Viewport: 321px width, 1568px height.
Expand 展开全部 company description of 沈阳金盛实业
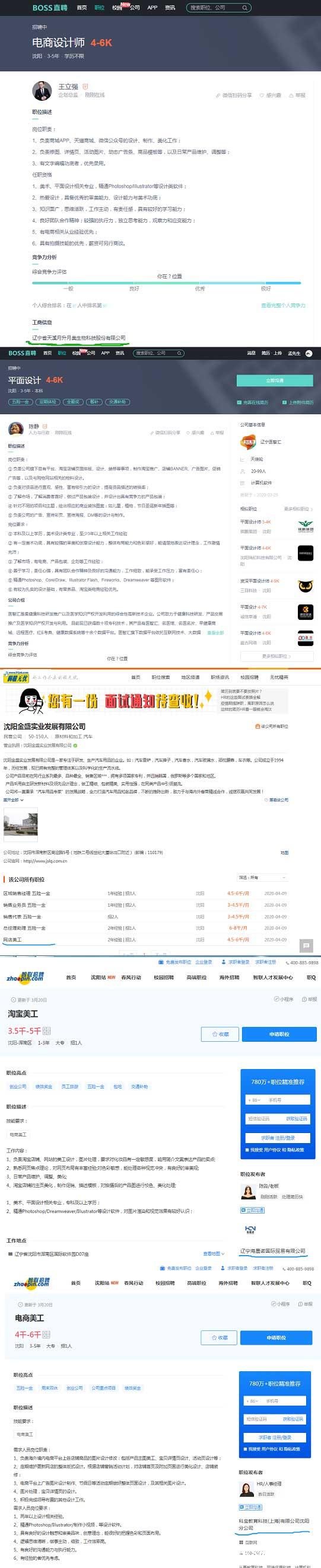tap(14, 800)
